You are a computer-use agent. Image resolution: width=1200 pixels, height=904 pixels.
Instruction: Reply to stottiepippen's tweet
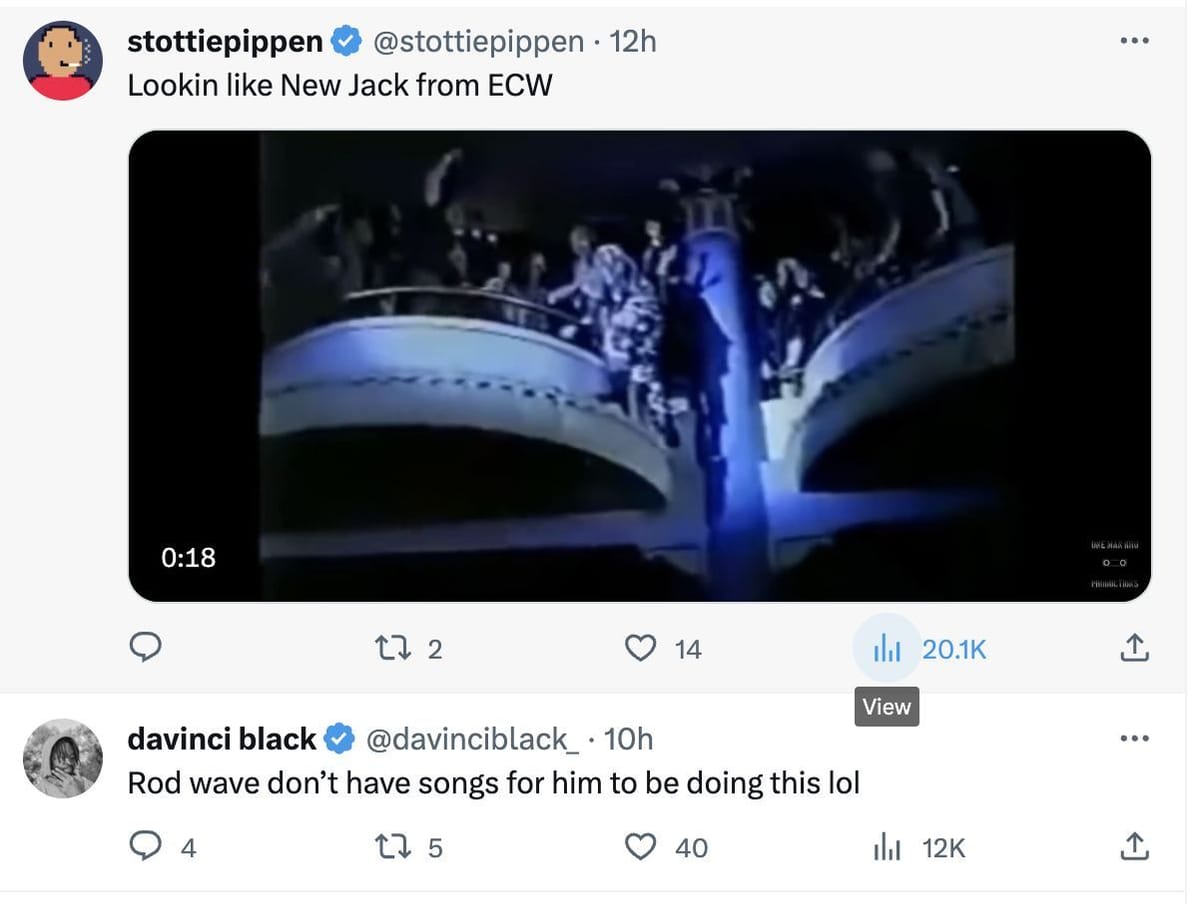point(147,650)
